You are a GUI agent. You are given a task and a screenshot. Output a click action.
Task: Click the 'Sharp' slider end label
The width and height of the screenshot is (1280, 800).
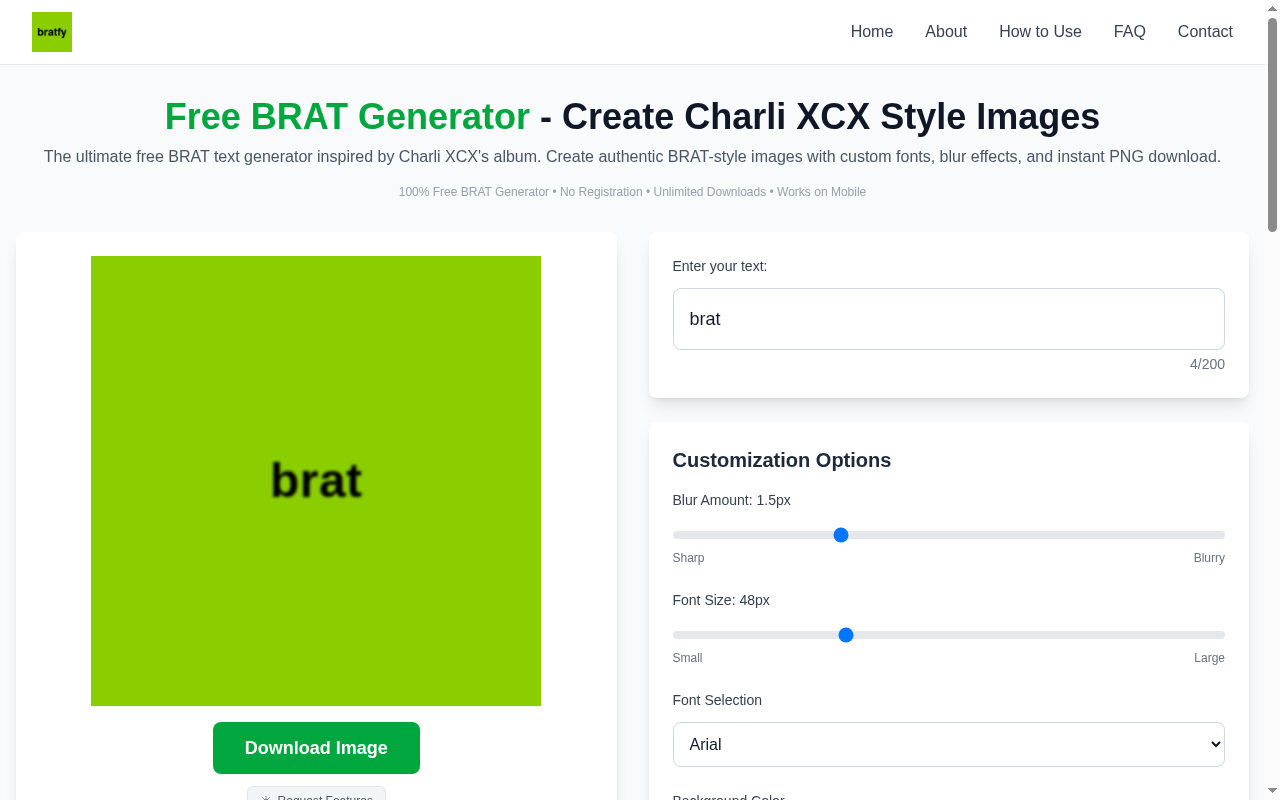(689, 558)
